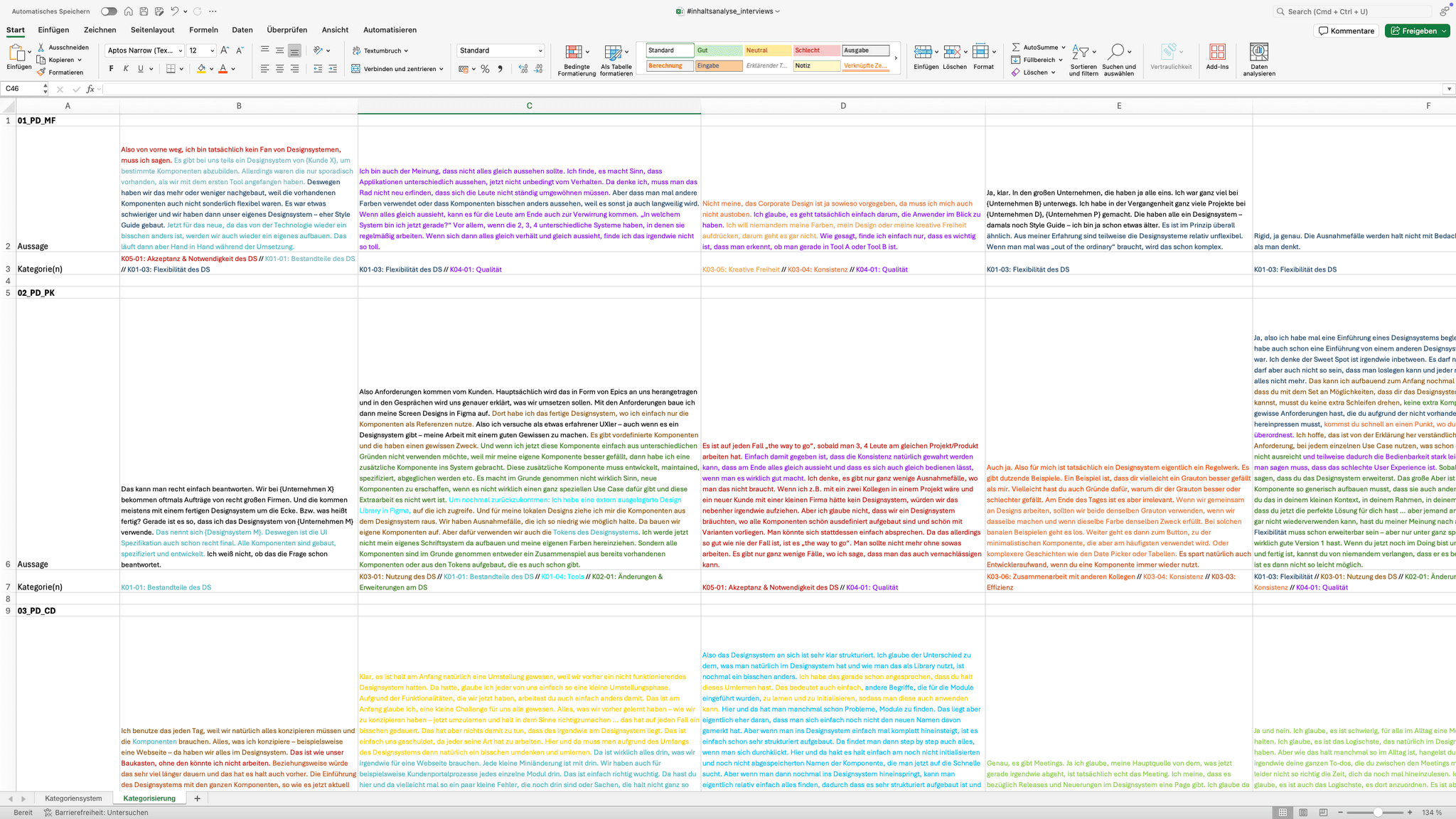The width and height of the screenshot is (1456, 819).
Task: Click the save icon in title bar
Action: click(144, 11)
